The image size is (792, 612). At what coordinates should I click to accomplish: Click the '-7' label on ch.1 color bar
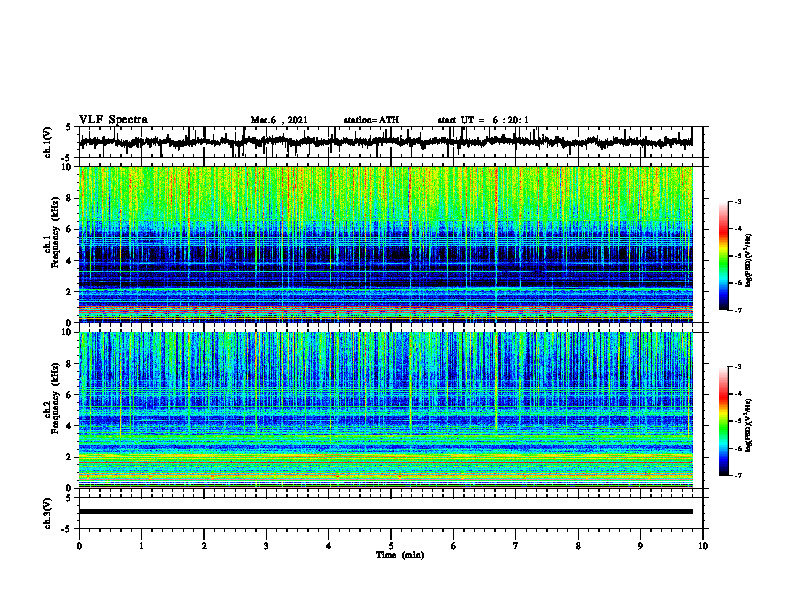738,310
